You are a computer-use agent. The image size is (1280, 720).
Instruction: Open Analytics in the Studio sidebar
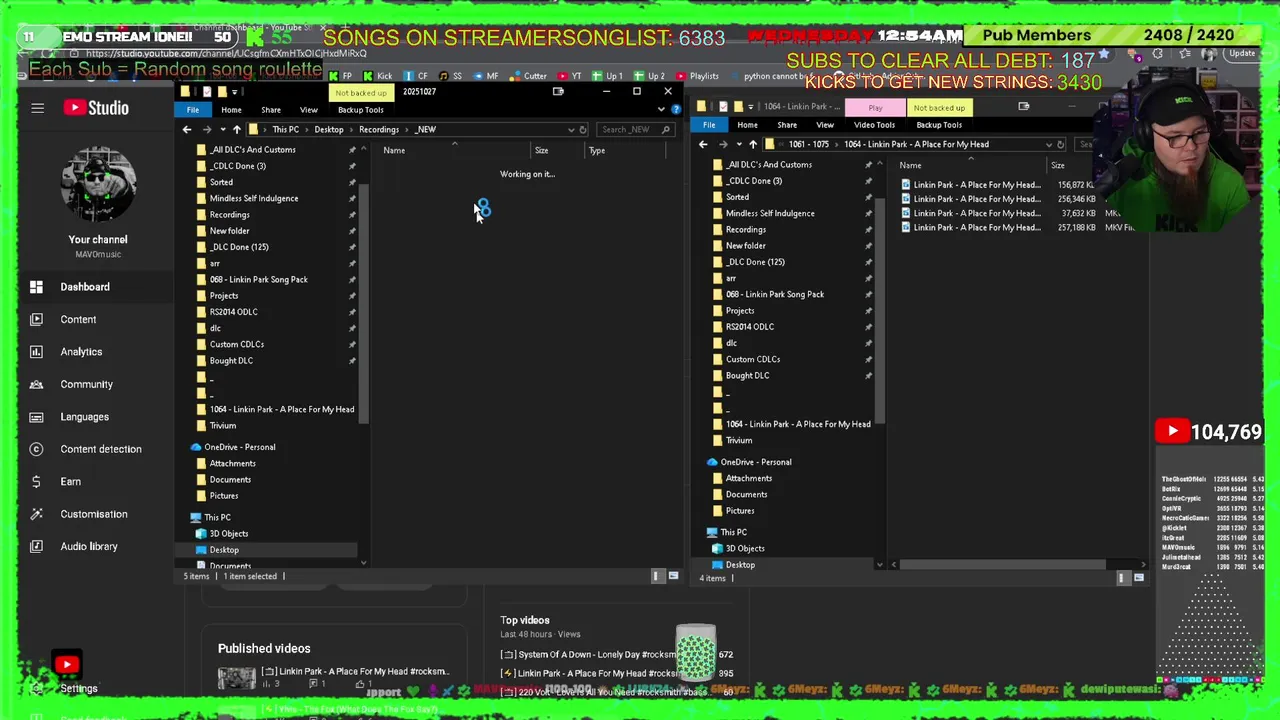click(81, 352)
